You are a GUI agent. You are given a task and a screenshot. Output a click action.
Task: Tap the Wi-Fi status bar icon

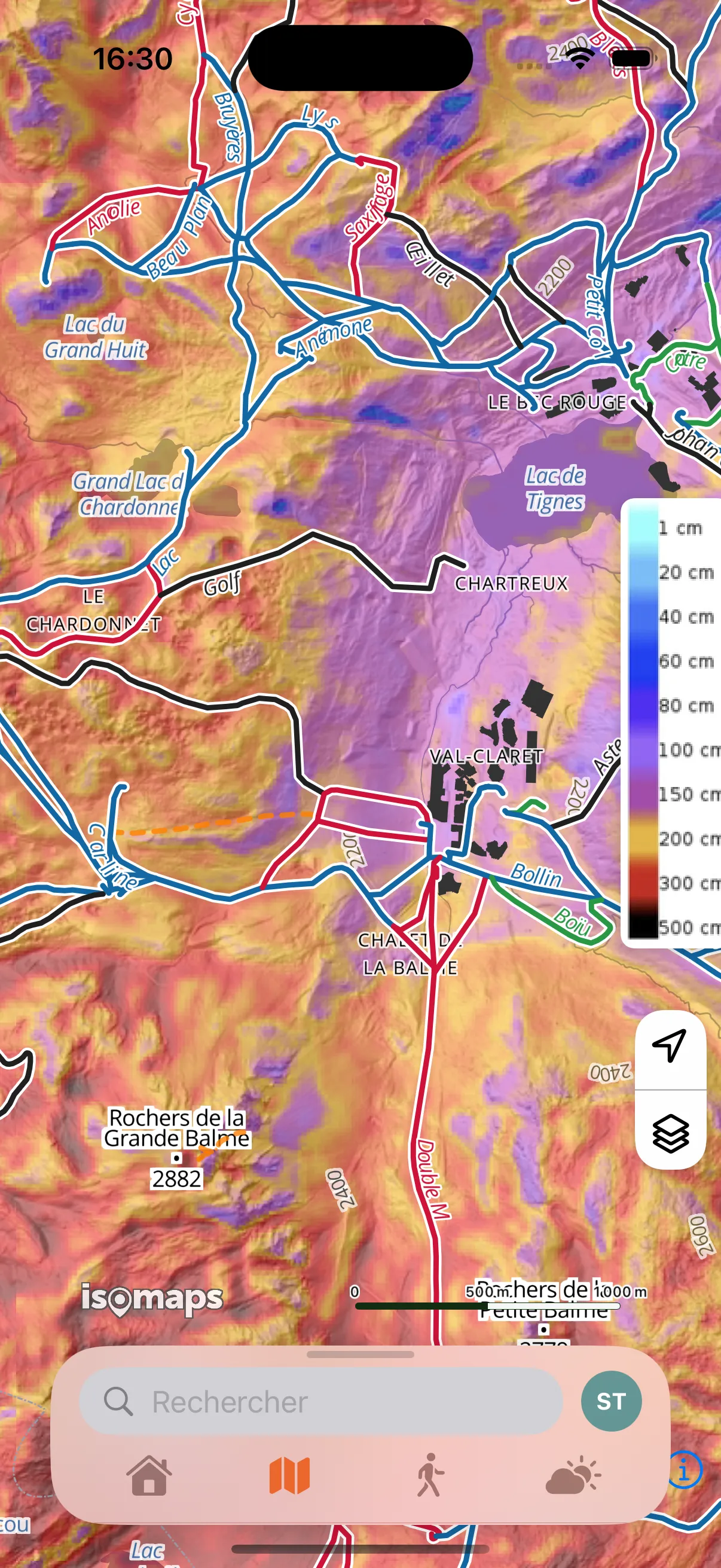580,59
